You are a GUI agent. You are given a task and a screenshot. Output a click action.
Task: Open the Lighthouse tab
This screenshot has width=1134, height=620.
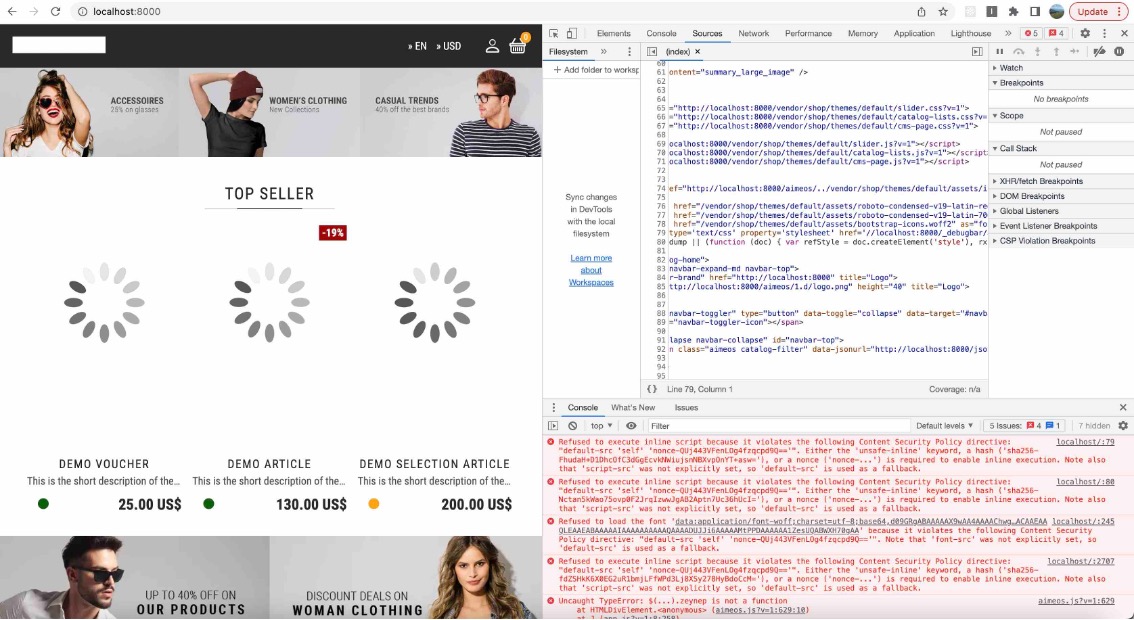971,33
